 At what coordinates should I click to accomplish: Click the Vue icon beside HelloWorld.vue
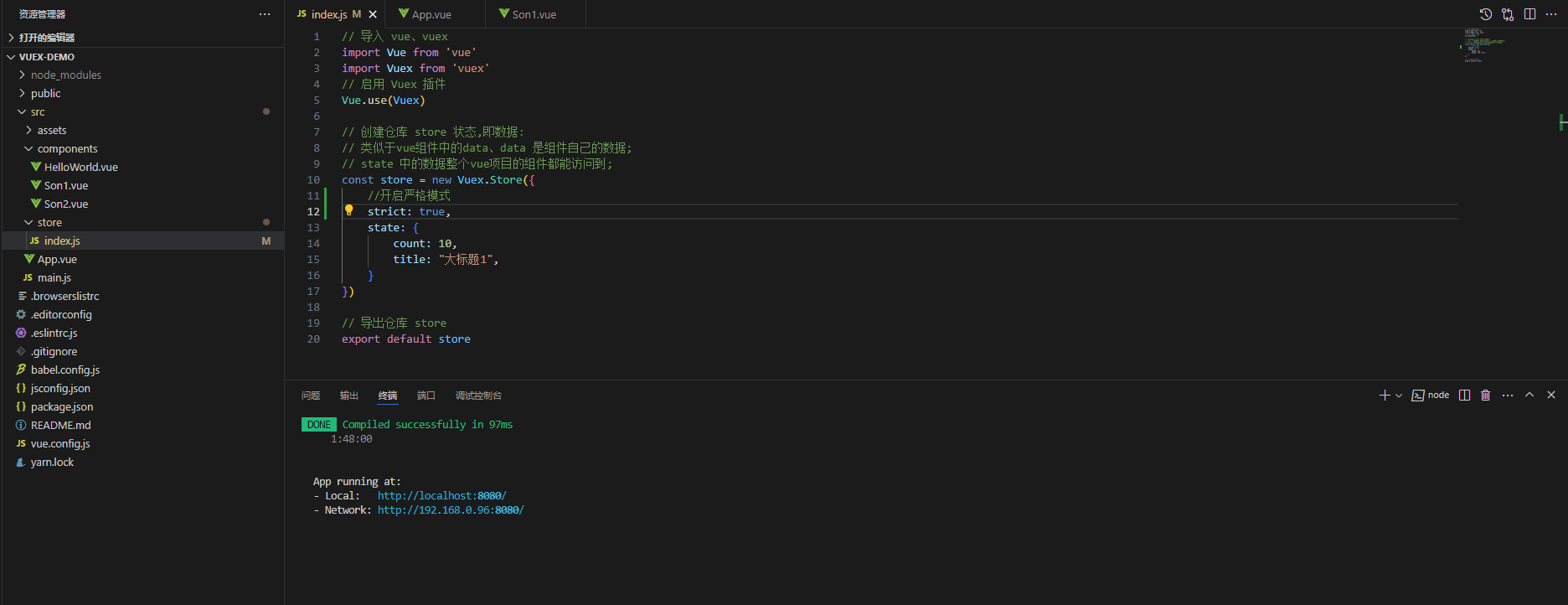[36, 167]
